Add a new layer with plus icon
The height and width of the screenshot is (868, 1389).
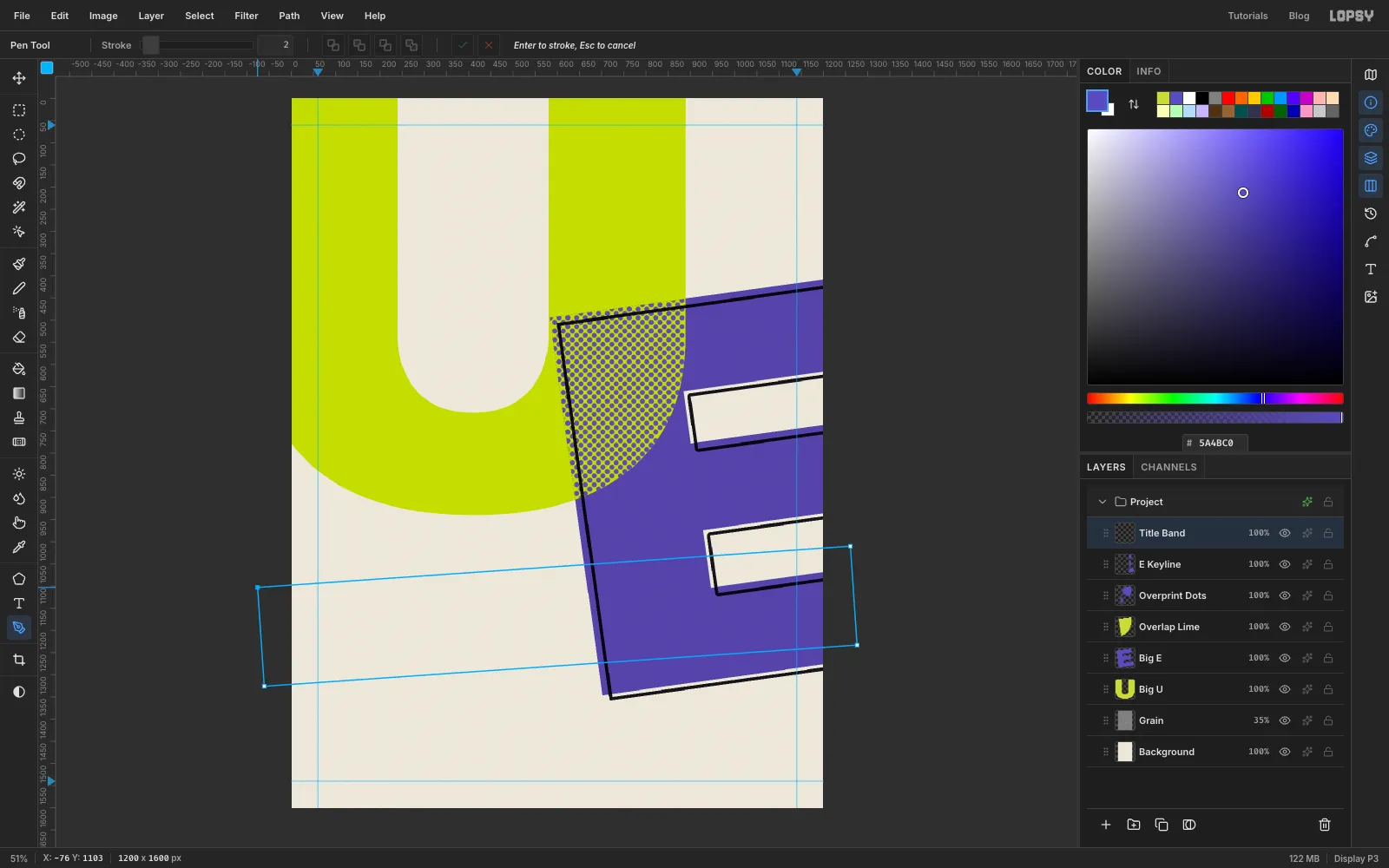1106,825
